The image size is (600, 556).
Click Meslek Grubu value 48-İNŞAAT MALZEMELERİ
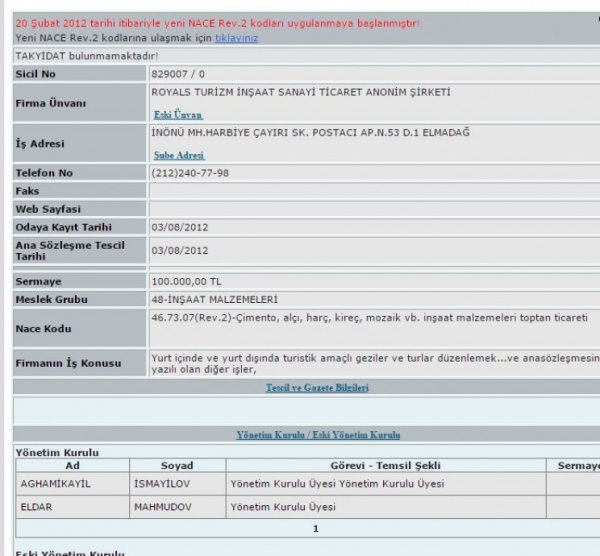(x=215, y=300)
